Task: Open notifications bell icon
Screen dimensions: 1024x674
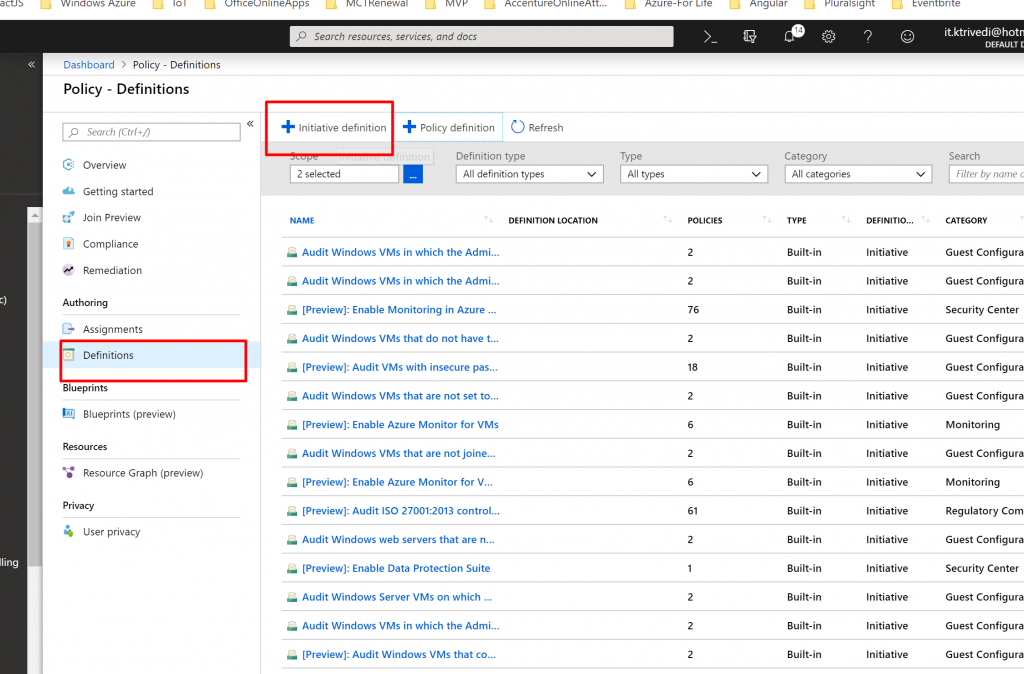Action: point(790,37)
